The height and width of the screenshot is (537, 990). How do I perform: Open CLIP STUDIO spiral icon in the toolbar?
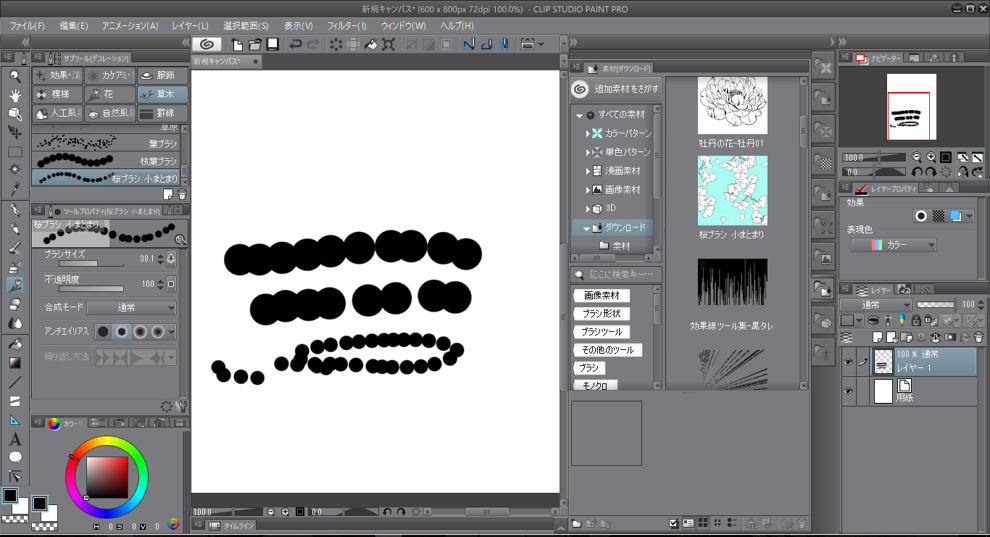point(206,44)
